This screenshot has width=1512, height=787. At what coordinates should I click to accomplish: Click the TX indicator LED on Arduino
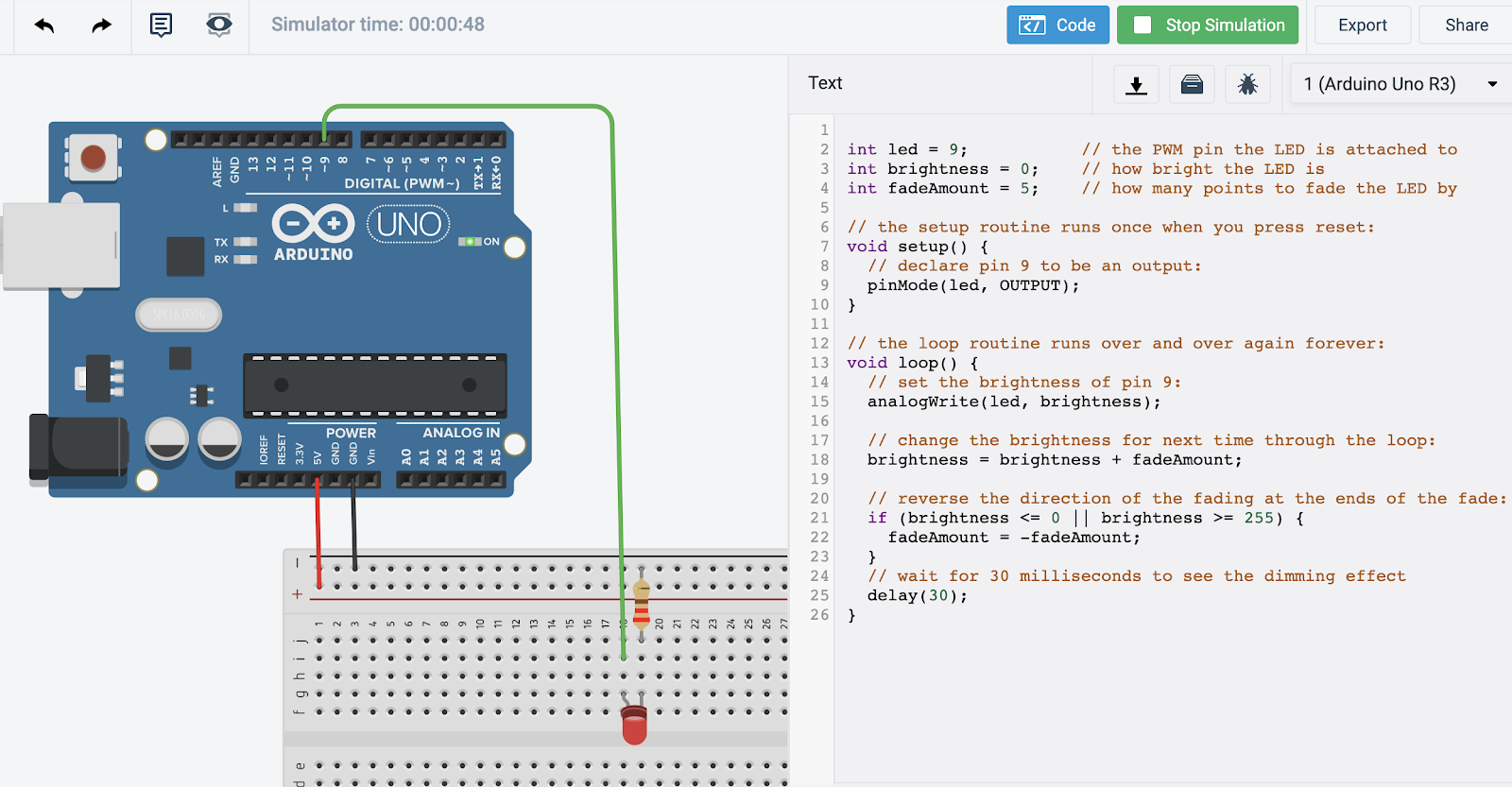click(246, 242)
